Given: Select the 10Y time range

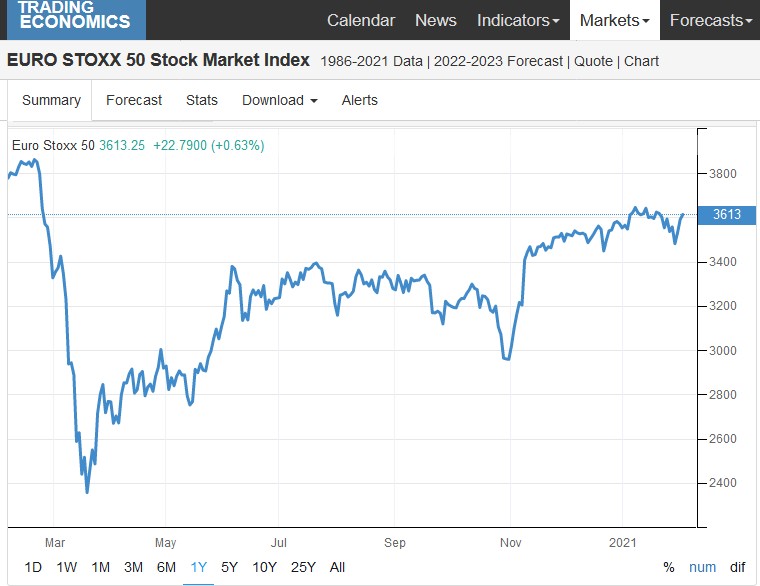Looking at the screenshot, I should click(264, 567).
